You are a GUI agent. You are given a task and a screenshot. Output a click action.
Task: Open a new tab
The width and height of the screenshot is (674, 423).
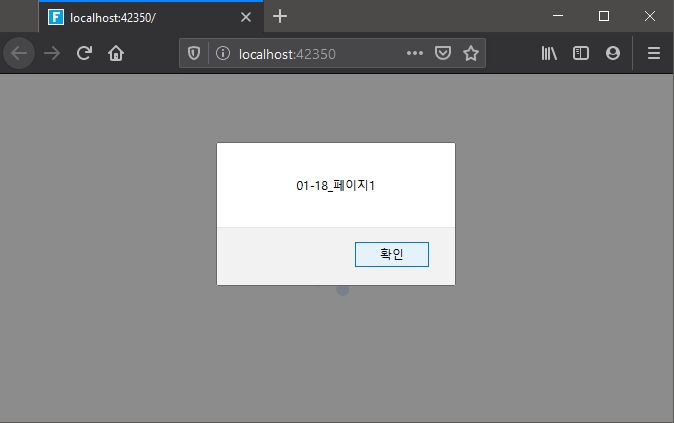[280, 16]
